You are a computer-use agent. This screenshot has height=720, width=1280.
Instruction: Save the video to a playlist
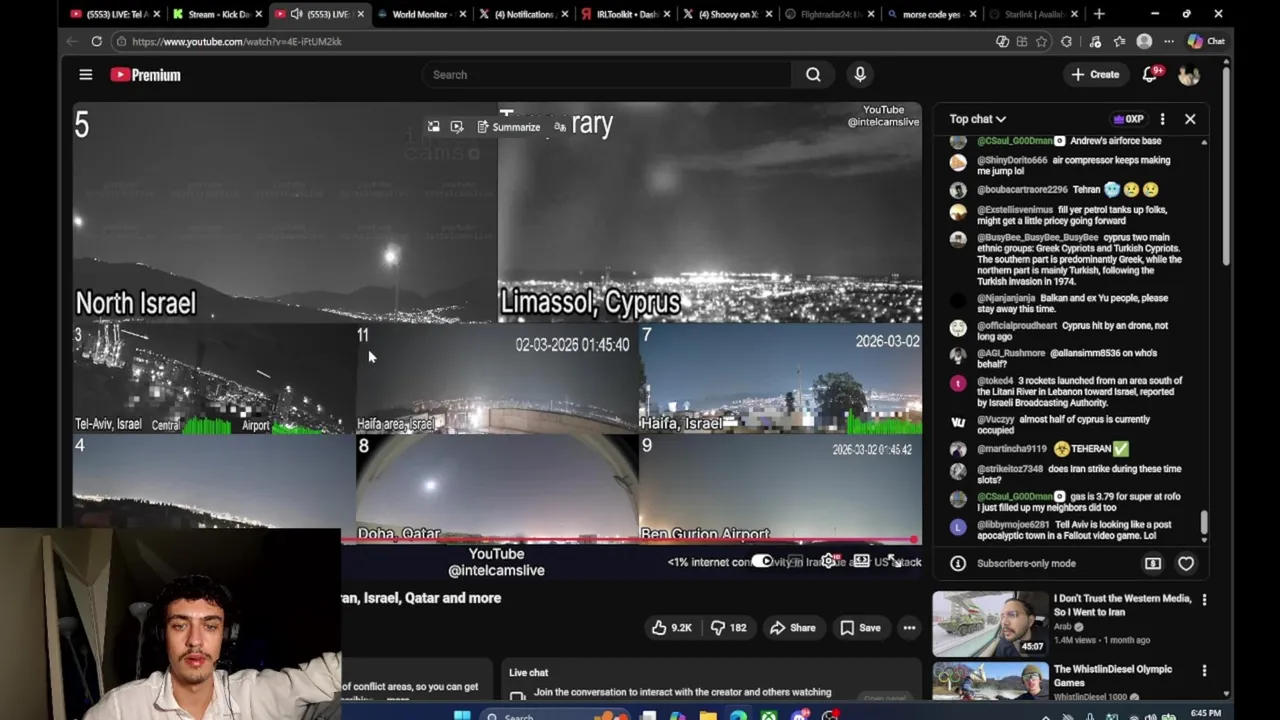coord(860,628)
